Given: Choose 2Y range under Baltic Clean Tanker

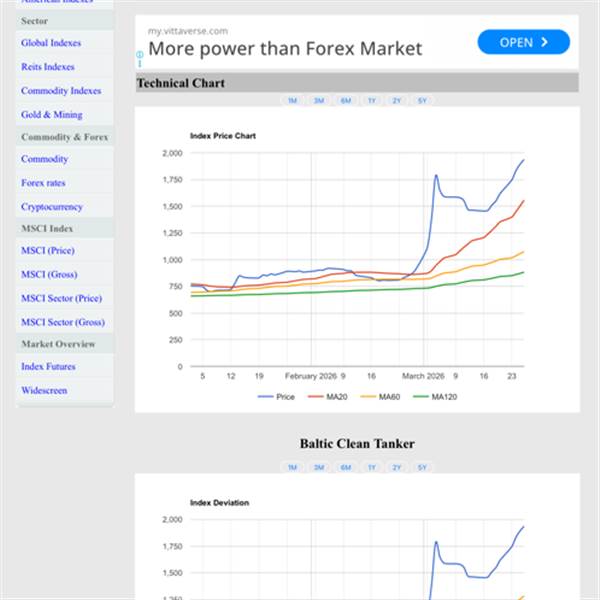Looking at the screenshot, I should (x=397, y=467).
